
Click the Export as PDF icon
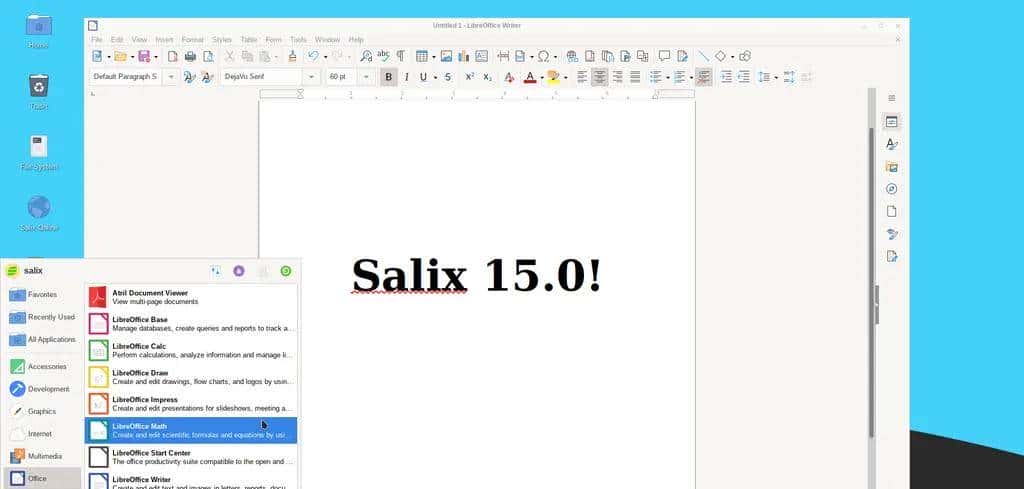pos(172,56)
